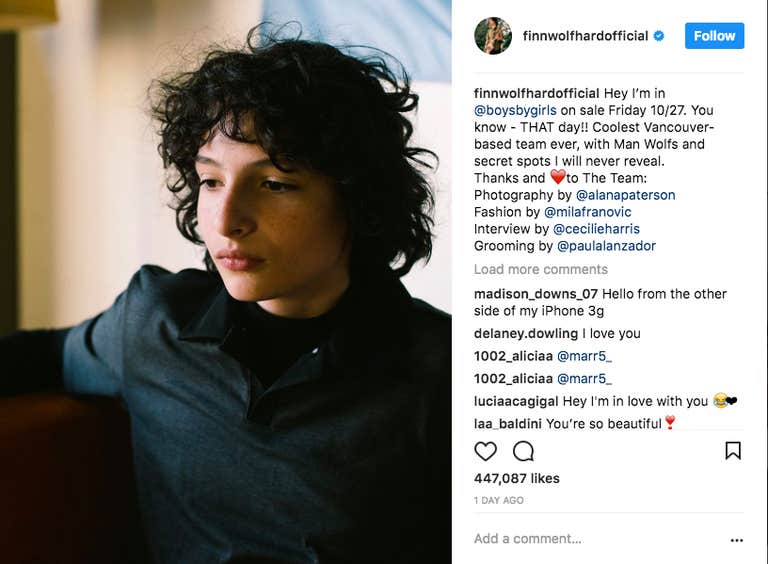The height and width of the screenshot is (564, 768).
Task: Visit the @alanapaterson photographer profile
Action: coord(625,195)
